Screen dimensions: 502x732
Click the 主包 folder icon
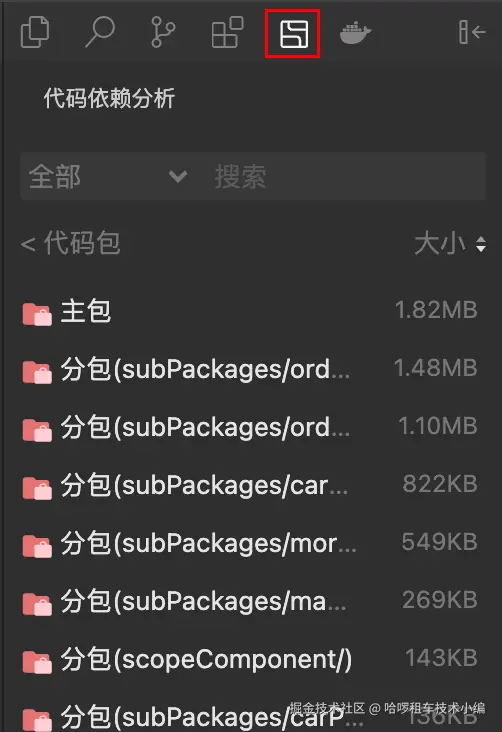[37, 314]
